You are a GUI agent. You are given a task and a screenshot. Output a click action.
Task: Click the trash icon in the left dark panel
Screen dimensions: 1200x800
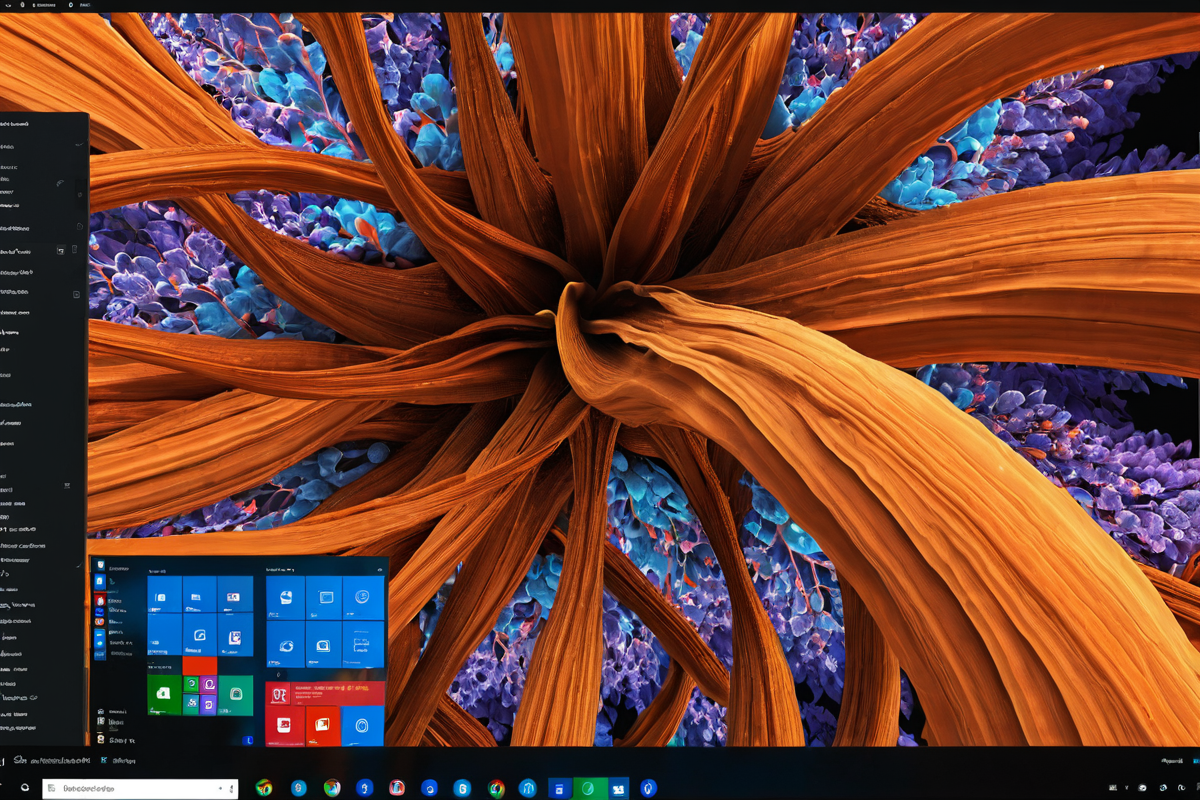pyautogui.click(x=75, y=249)
